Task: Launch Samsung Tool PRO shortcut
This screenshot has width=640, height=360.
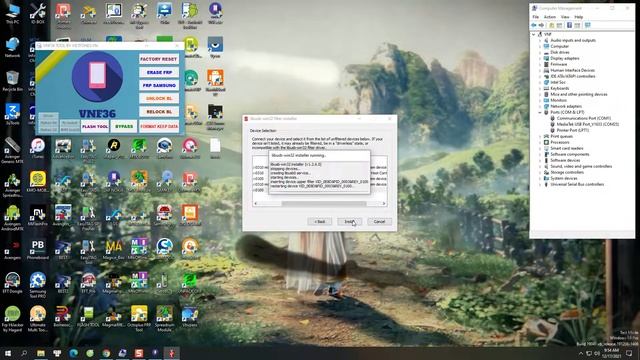Action: [38, 285]
